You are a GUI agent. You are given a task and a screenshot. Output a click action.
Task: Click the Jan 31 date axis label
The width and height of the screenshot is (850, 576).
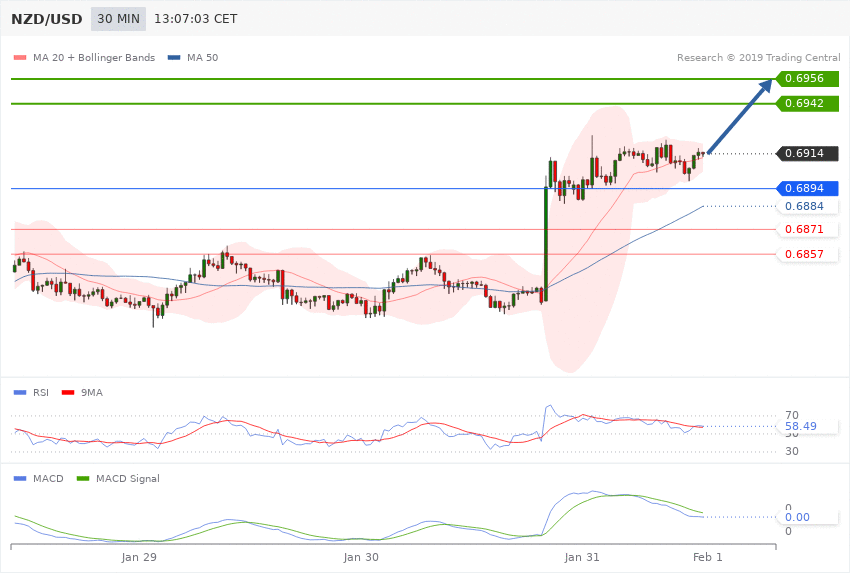(582, 557)
